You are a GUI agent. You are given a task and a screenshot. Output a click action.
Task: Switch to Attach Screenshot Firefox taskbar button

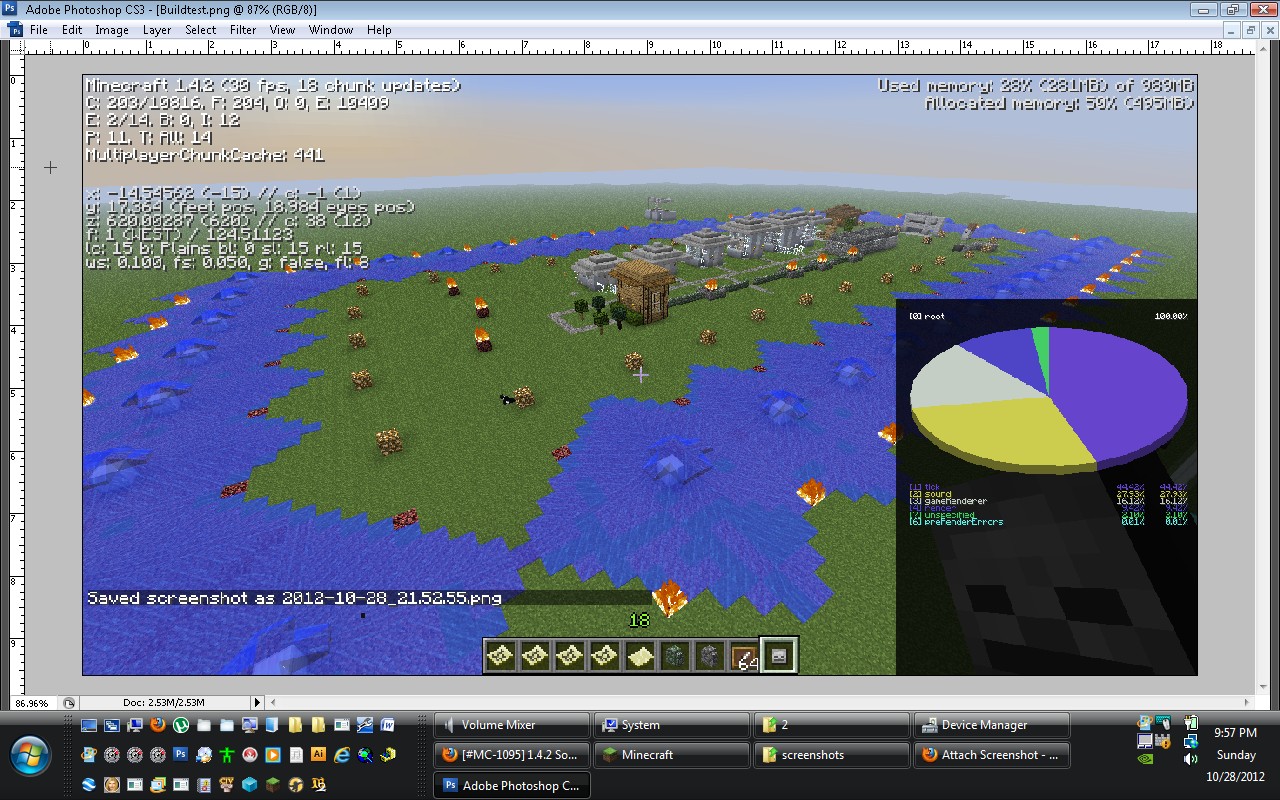coord(992,755)
